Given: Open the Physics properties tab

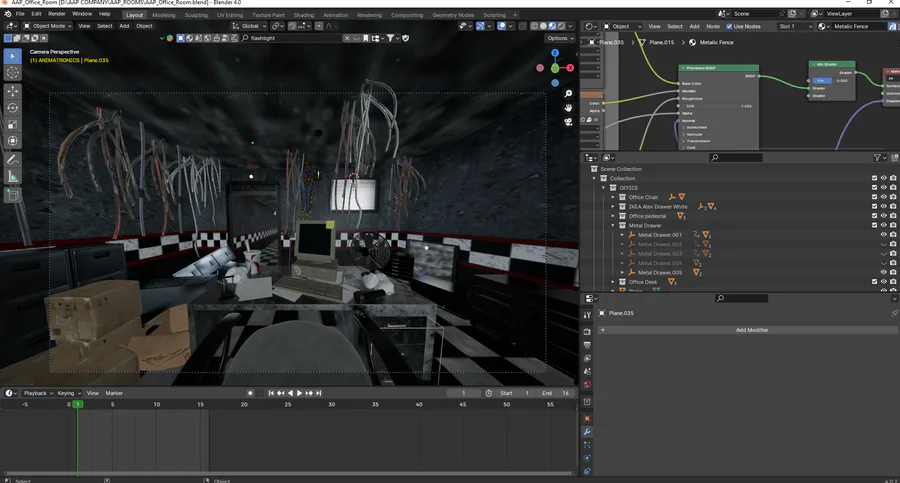Looking at the screenshot, I should tap(587, 458).
